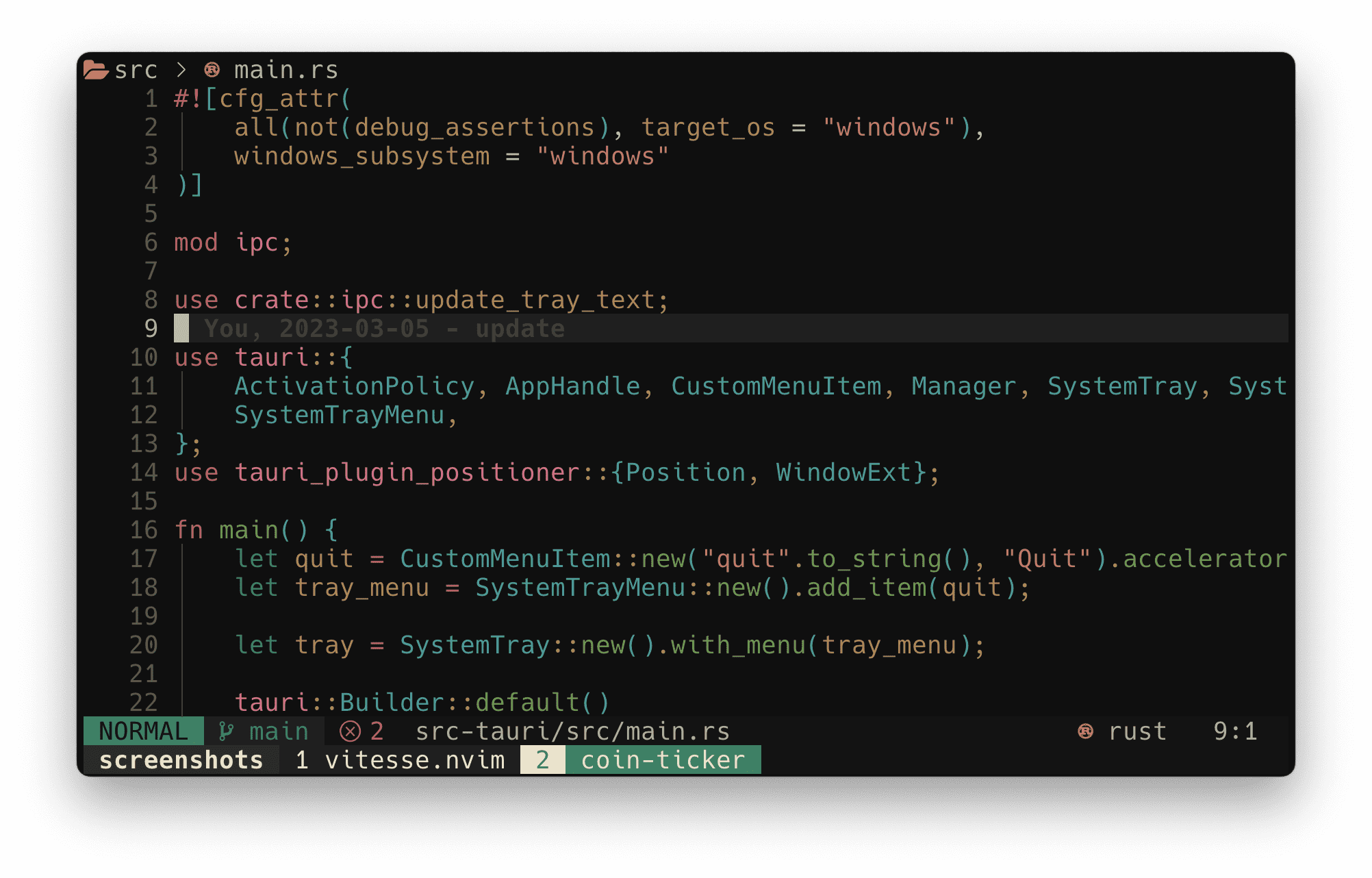Viewport: 1372px width, 878px height.
Task: Click the 9:1 cursor position indicator
Action: point(1235,731)
